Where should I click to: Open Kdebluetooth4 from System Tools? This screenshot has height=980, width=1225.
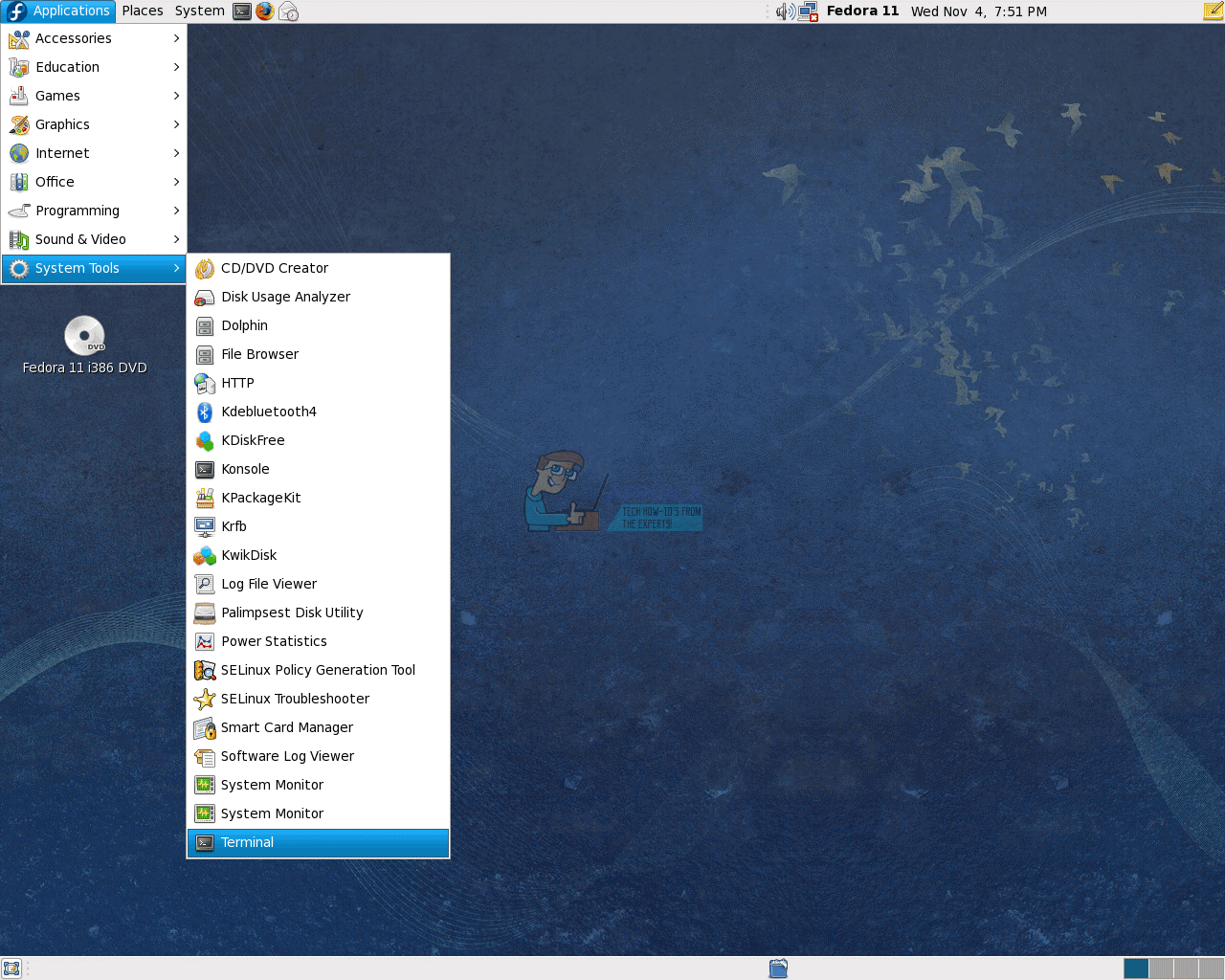[x=268, y=412]
